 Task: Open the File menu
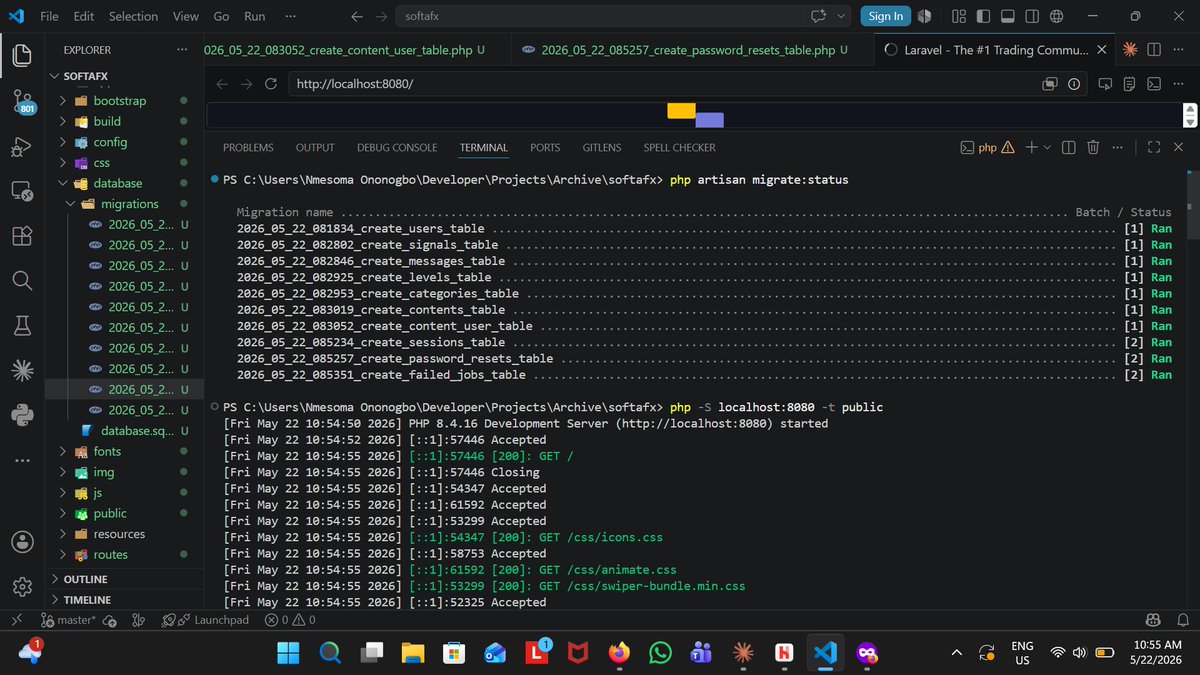click(x=49, y=16)
